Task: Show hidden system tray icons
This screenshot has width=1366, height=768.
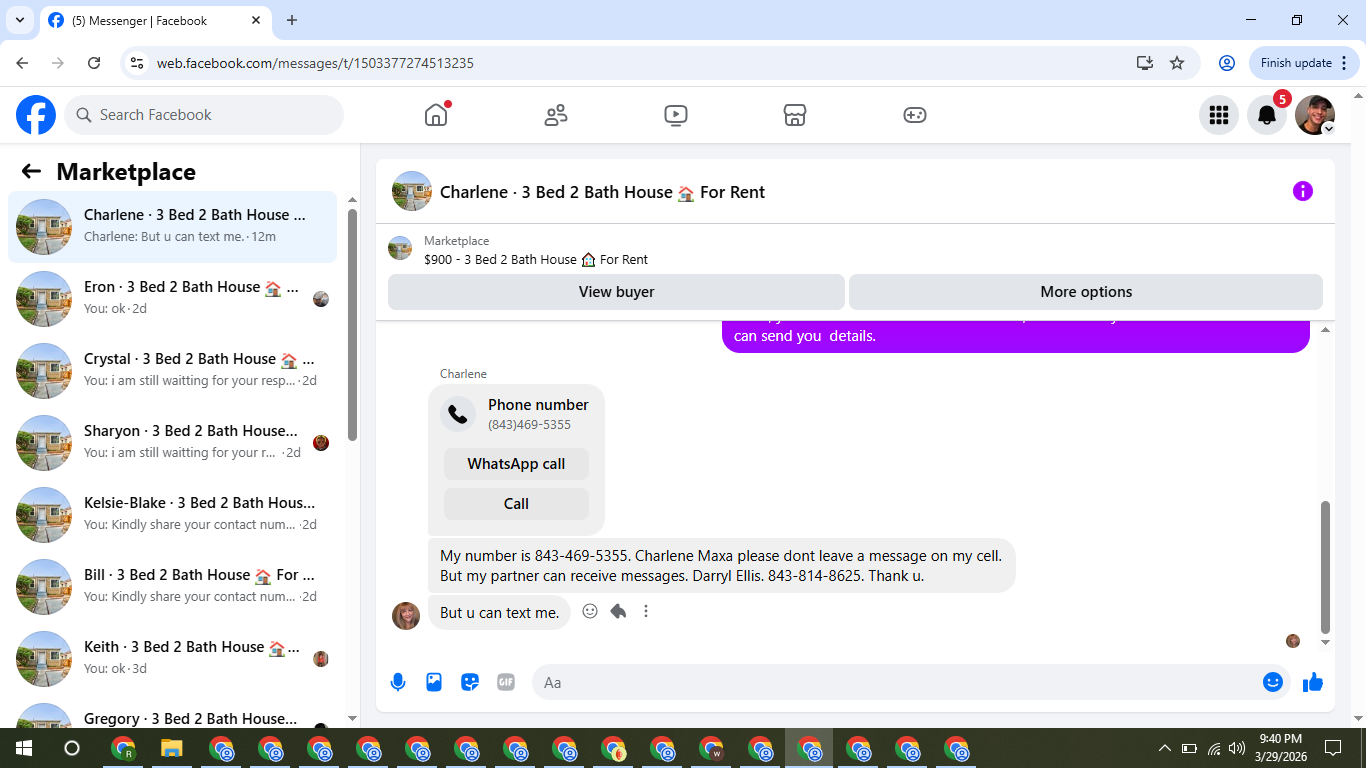Action: (1164, 748)
